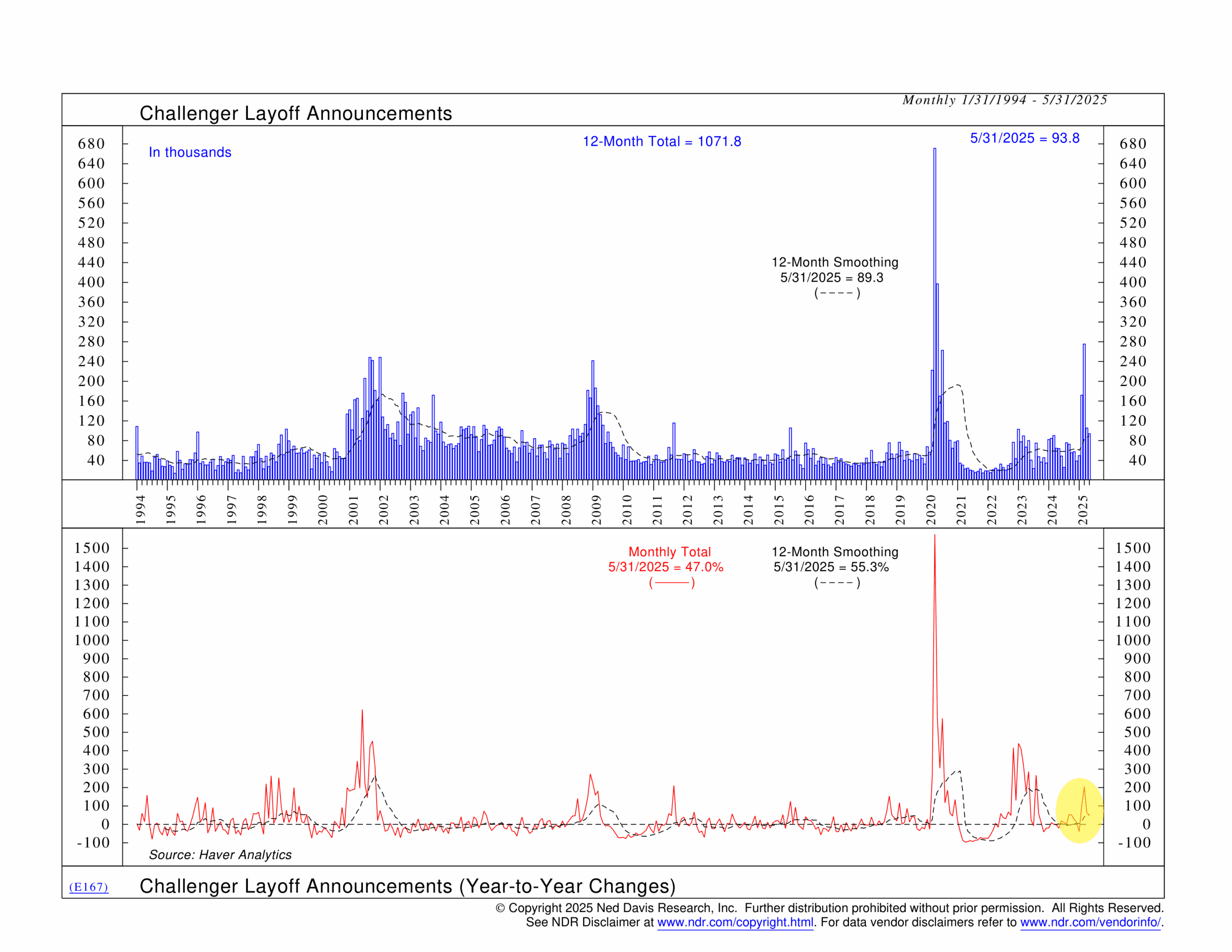Click the red Monthly Total legend label
Viewport: 1232px width, 952px height.
[x=669, y=552]
